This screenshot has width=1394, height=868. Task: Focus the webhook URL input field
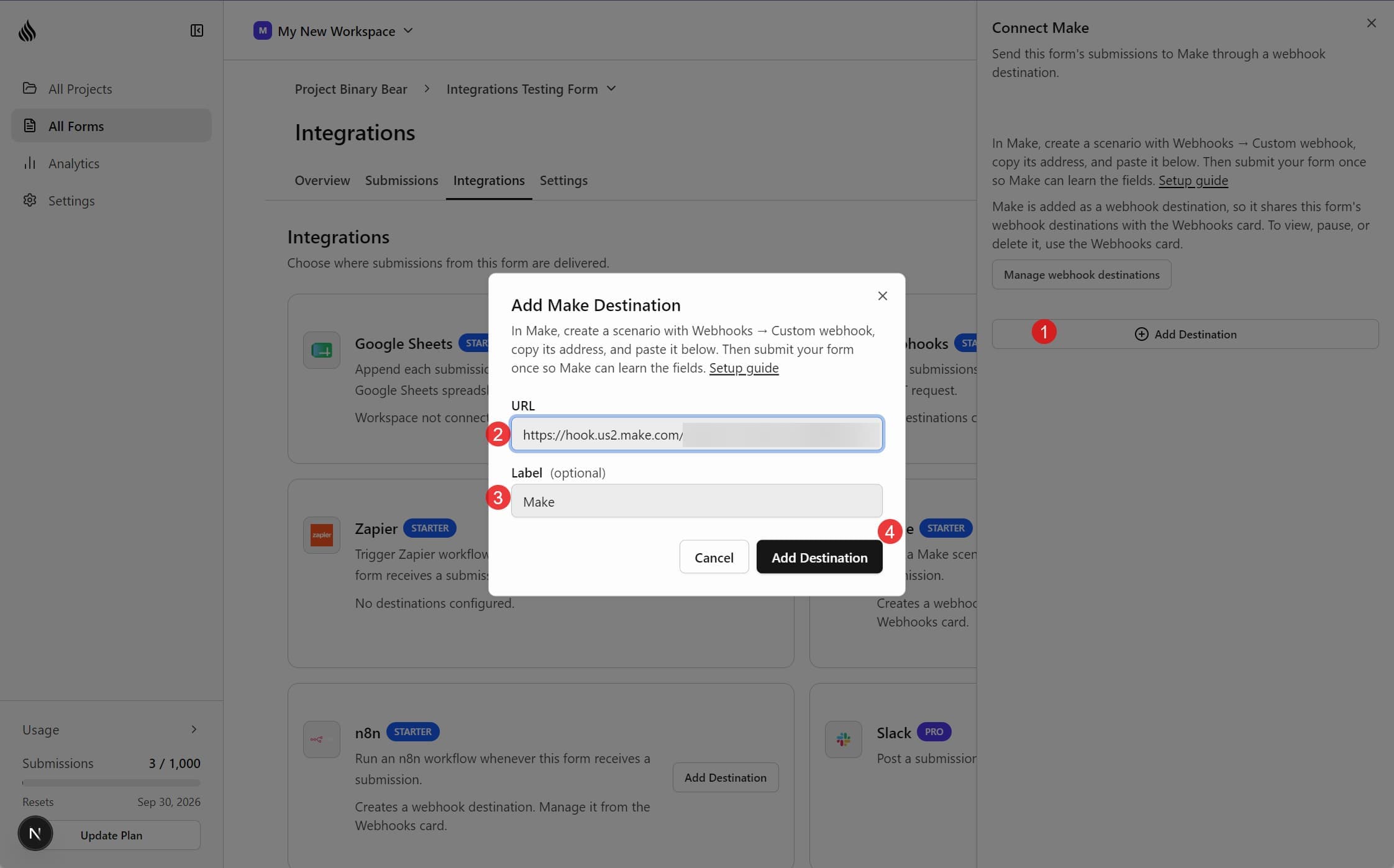coord(696,434)
